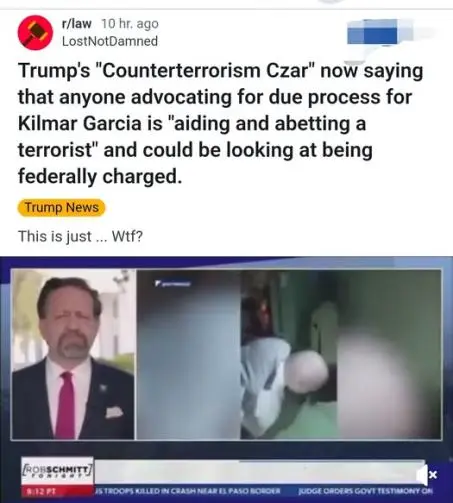453x503 pixels.
Task: Click the El Paso border crash ticker headline
Action: tap(188, 491)
